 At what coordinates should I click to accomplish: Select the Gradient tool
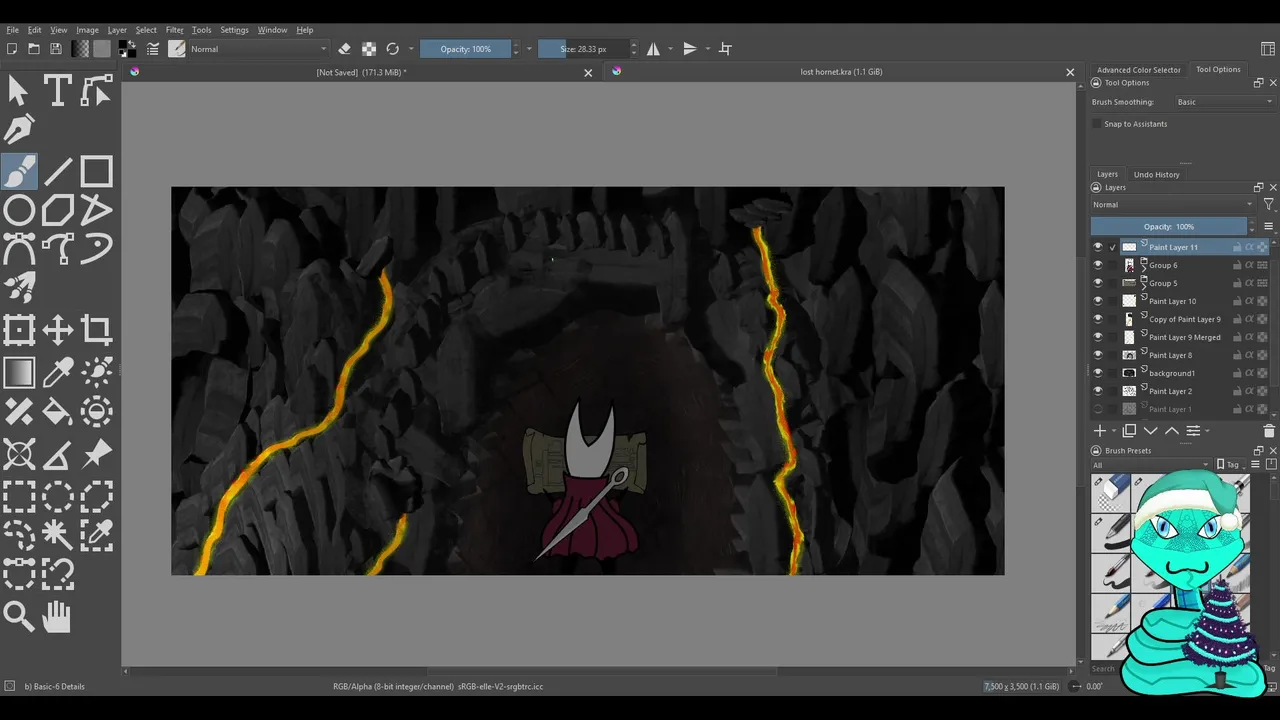pos(19,372)
